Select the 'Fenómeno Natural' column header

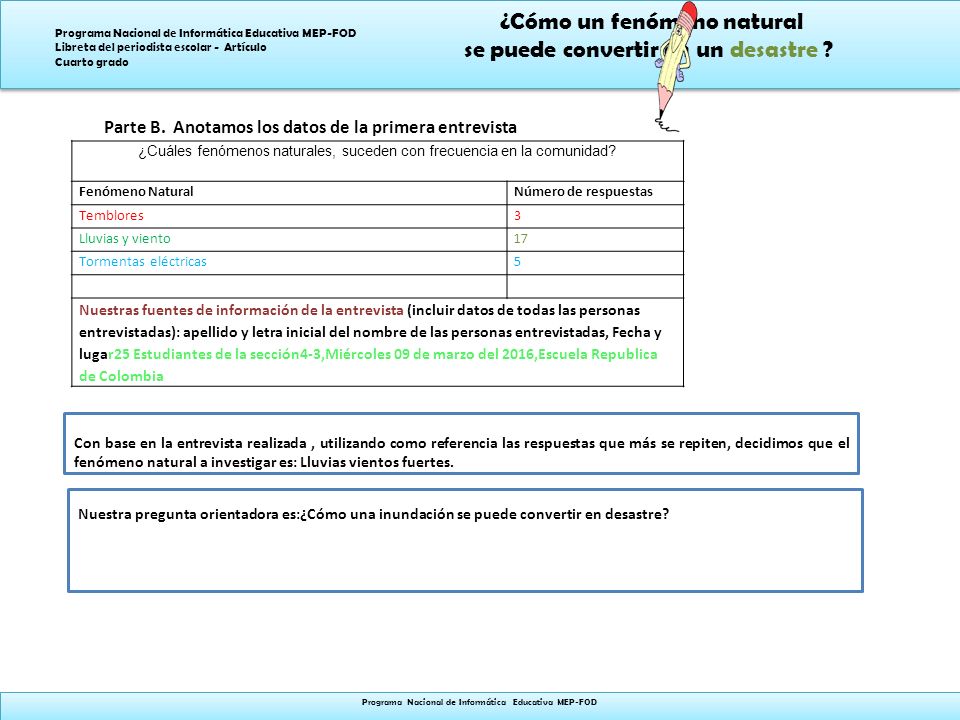pyautogui.click(x=289, y=192)
